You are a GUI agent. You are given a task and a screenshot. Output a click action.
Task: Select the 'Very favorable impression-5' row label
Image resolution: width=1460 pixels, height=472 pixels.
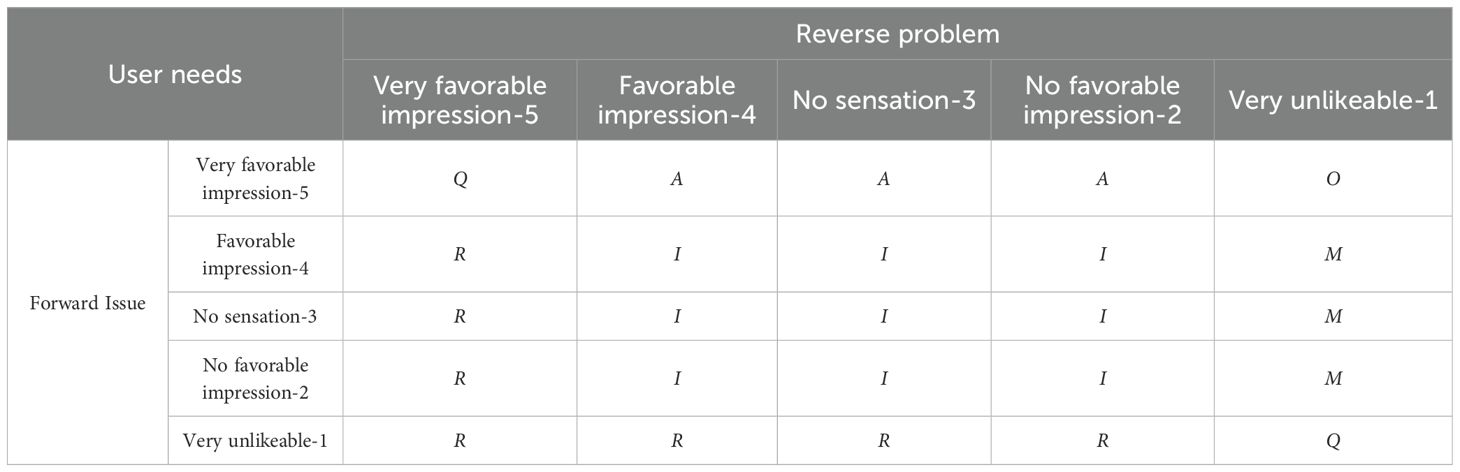[x=256, y=178]
